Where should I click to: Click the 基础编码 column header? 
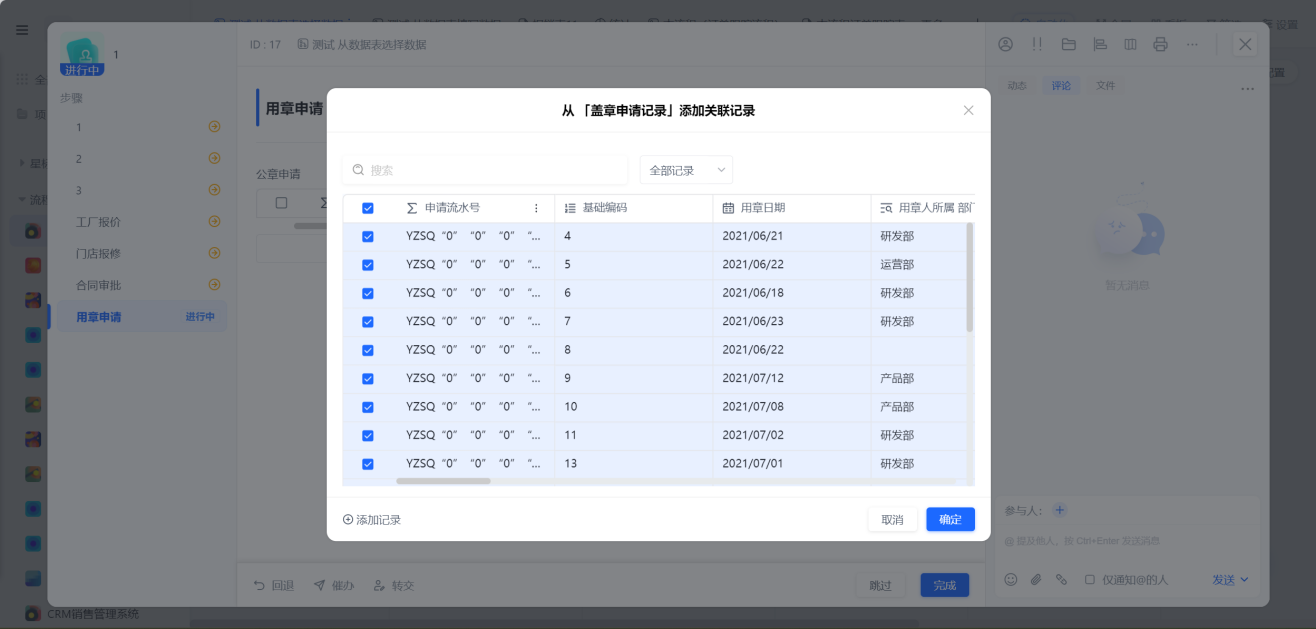point(633,208)
